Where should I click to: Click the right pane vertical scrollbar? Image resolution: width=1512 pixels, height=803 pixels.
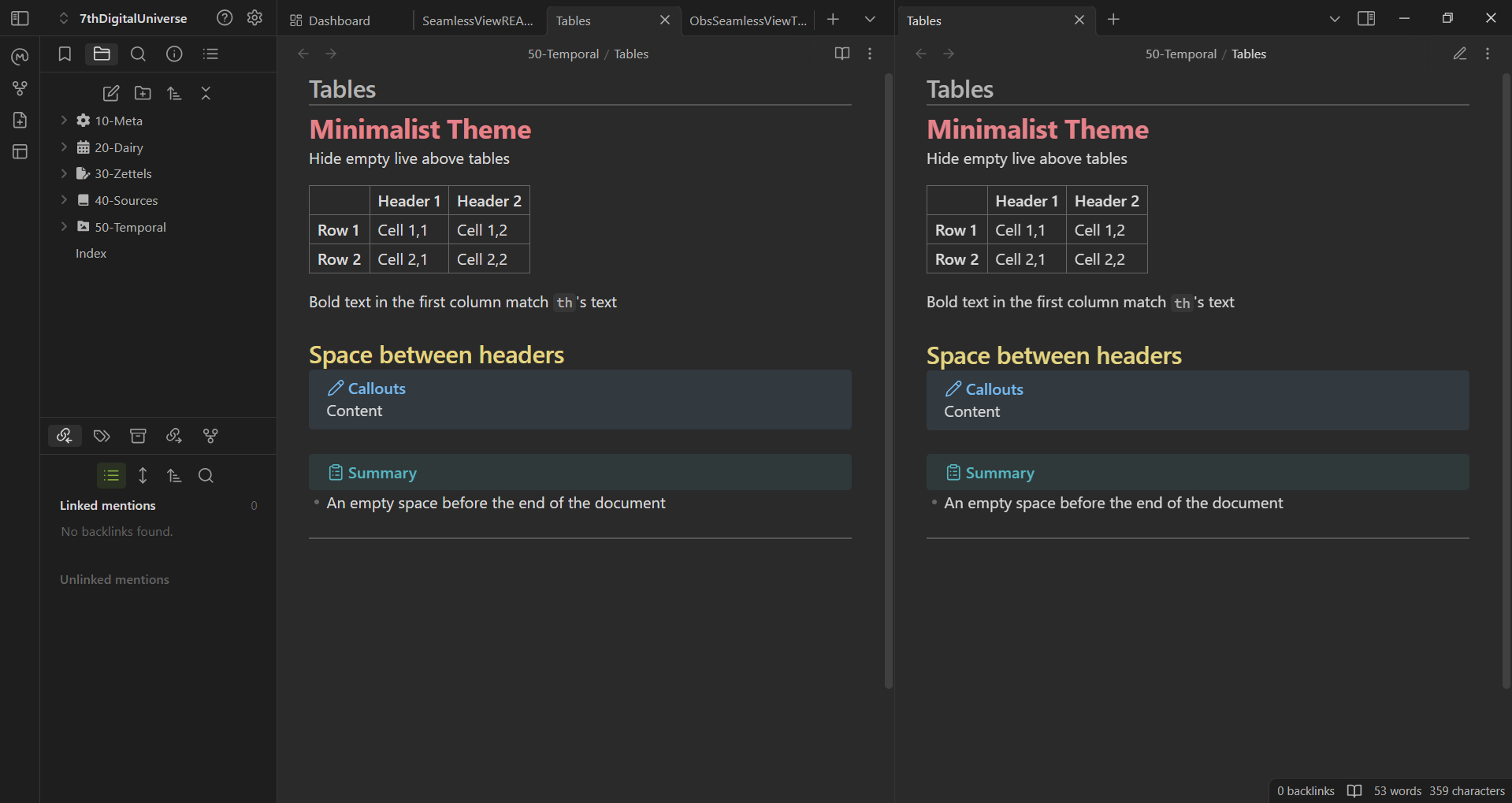(x=1506, y=381)
